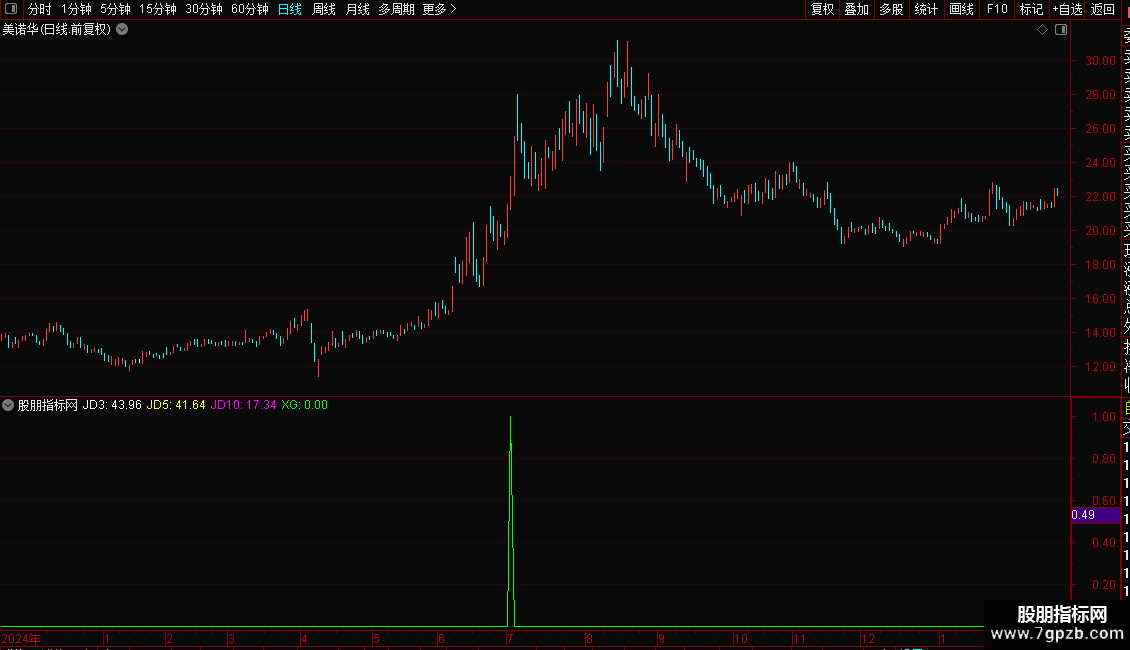Select the 60分钟 period
The height and width of the screenshot is (650, 1130).
[250, 9]
